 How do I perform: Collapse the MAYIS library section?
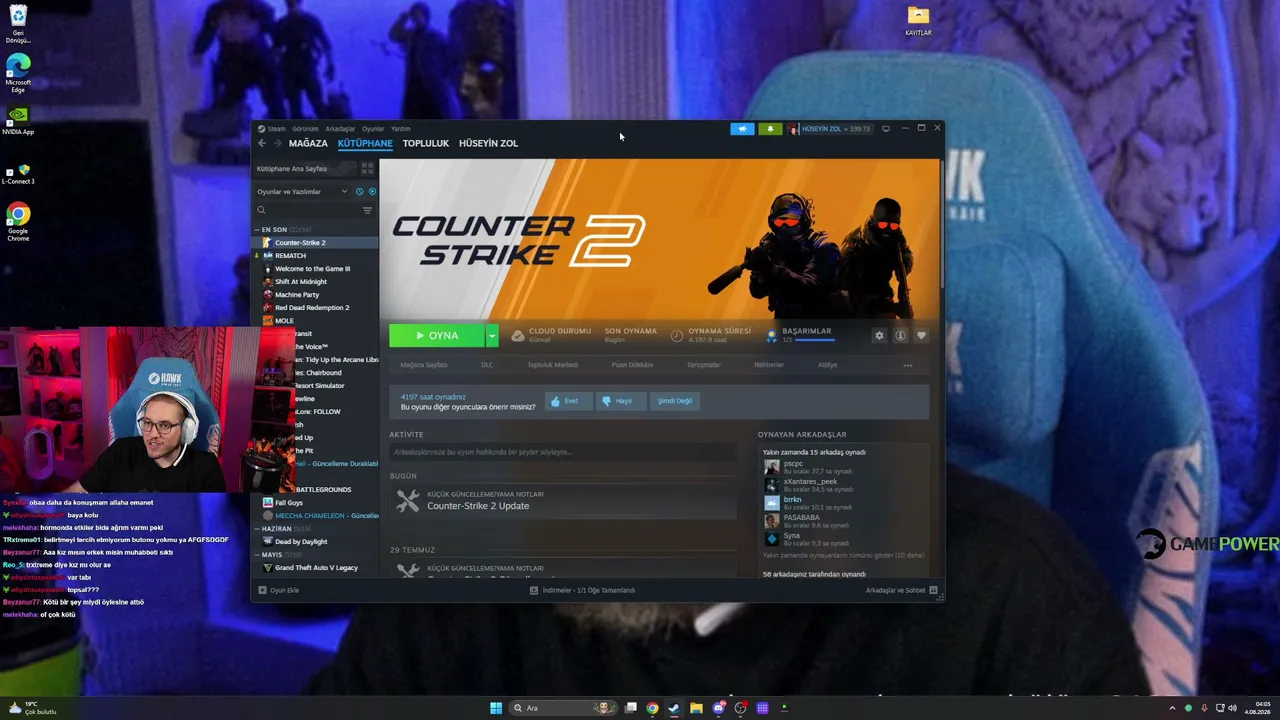click(256, 555)
